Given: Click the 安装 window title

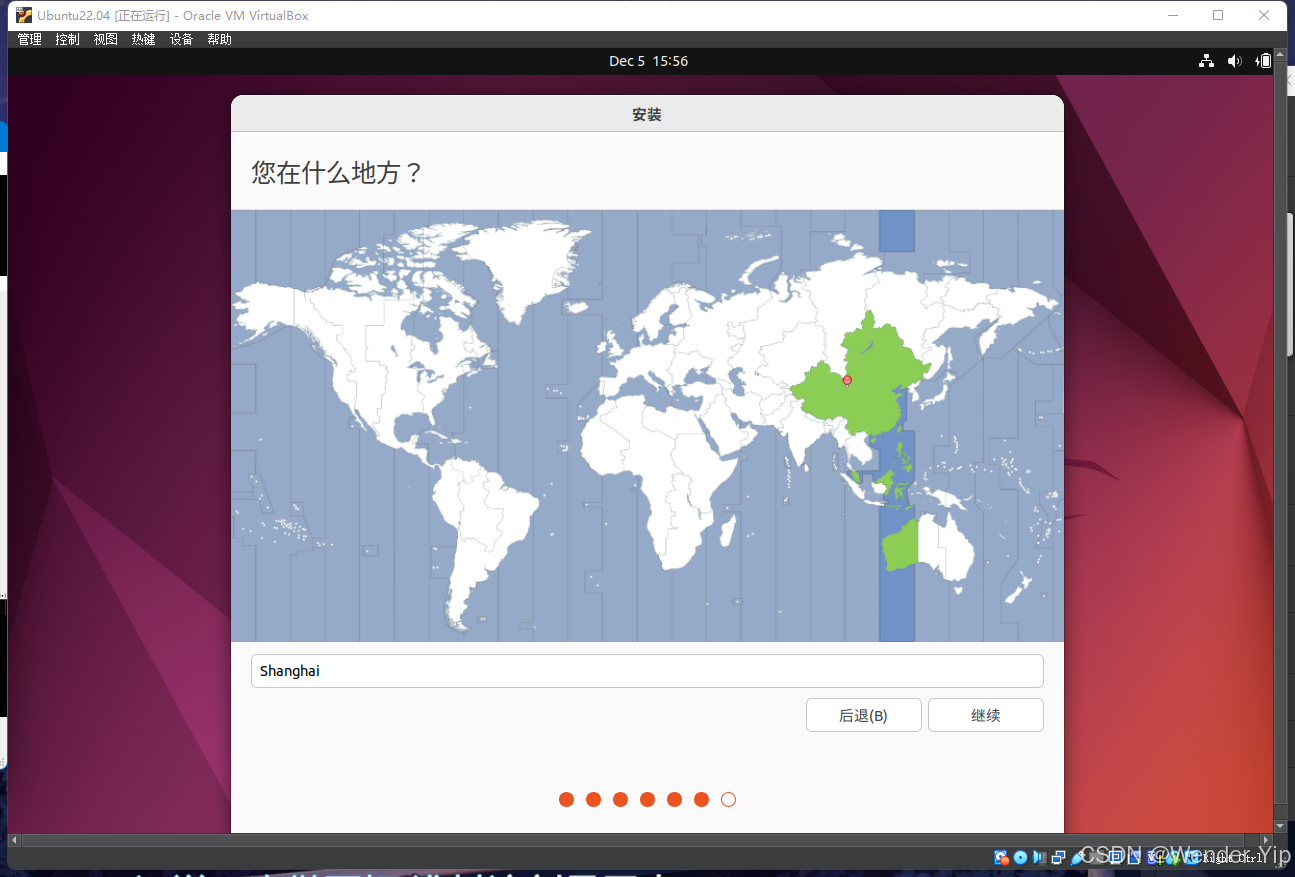Looking at the screenshot, I should pos(647,115).
